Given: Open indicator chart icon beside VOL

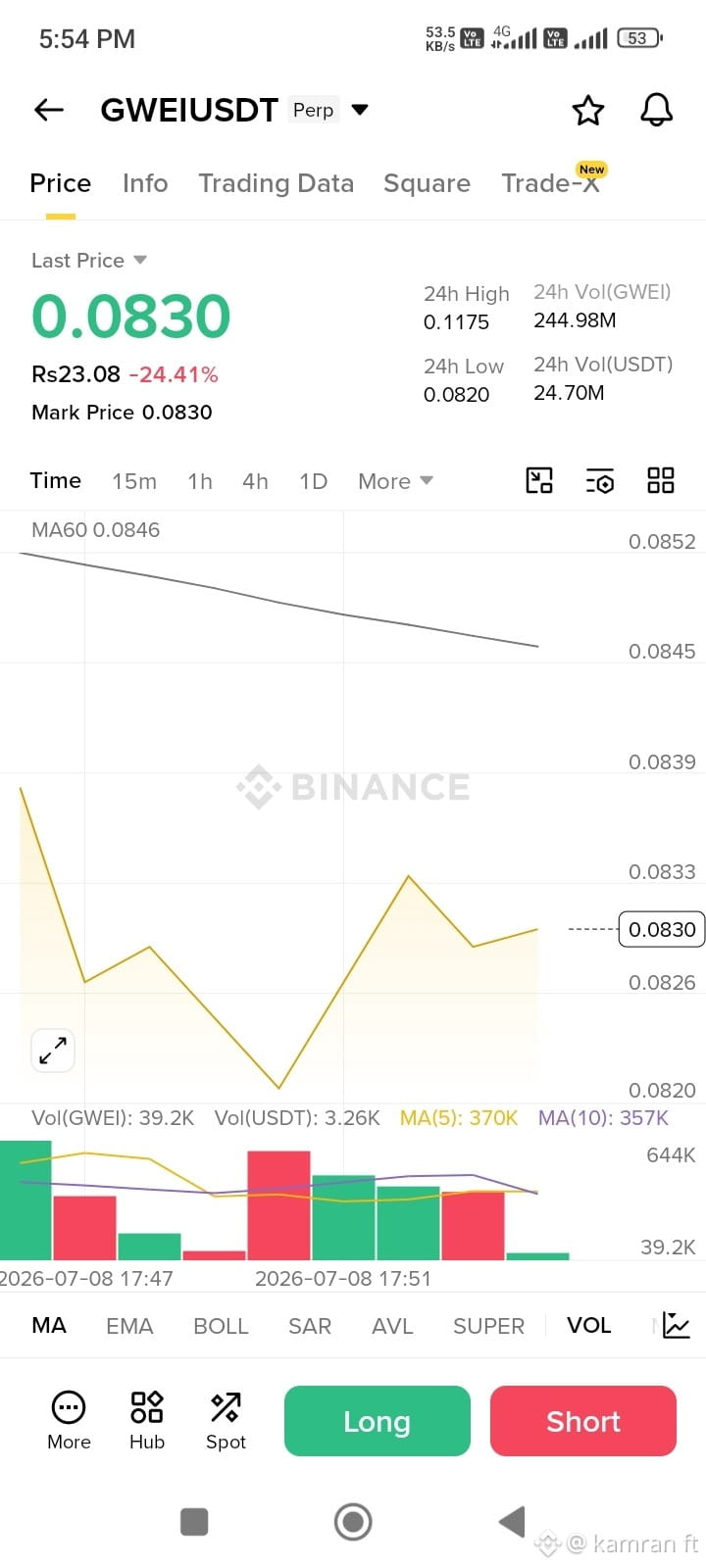Looking at the screenshot, I should [x=677, y=1325].
